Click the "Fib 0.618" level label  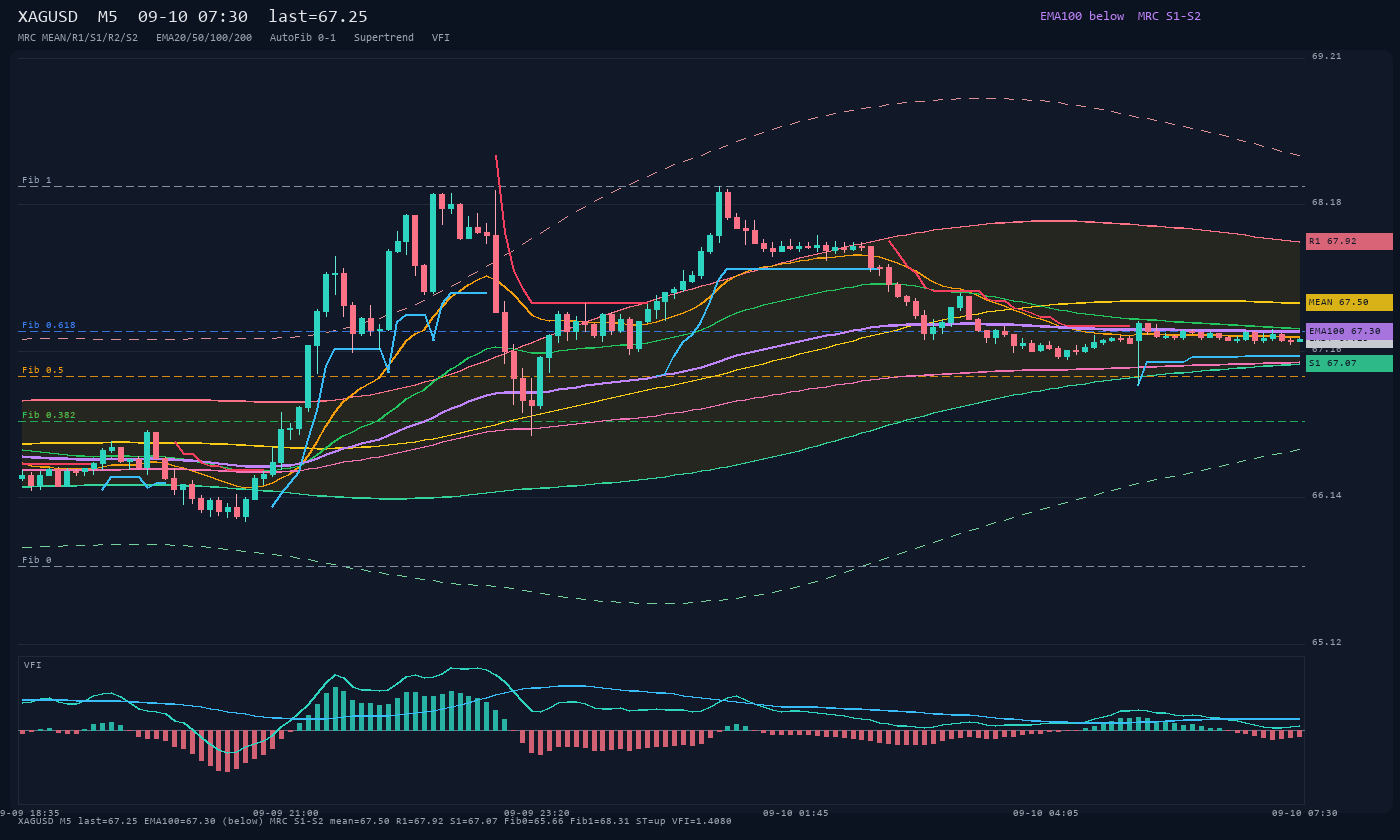click(49, 325)
